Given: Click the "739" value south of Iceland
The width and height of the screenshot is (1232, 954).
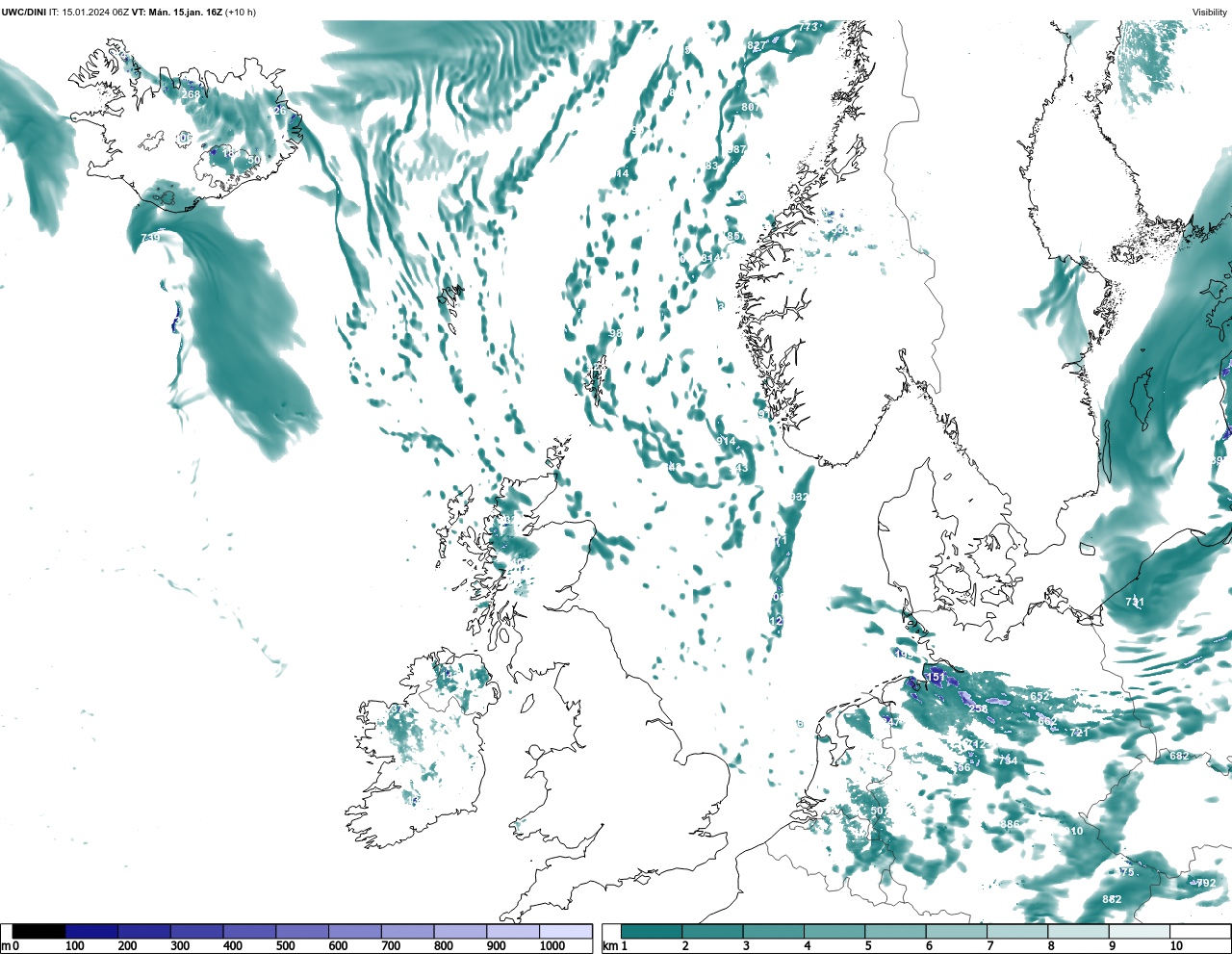Looking at the screenshot, I should click(150, 238).
